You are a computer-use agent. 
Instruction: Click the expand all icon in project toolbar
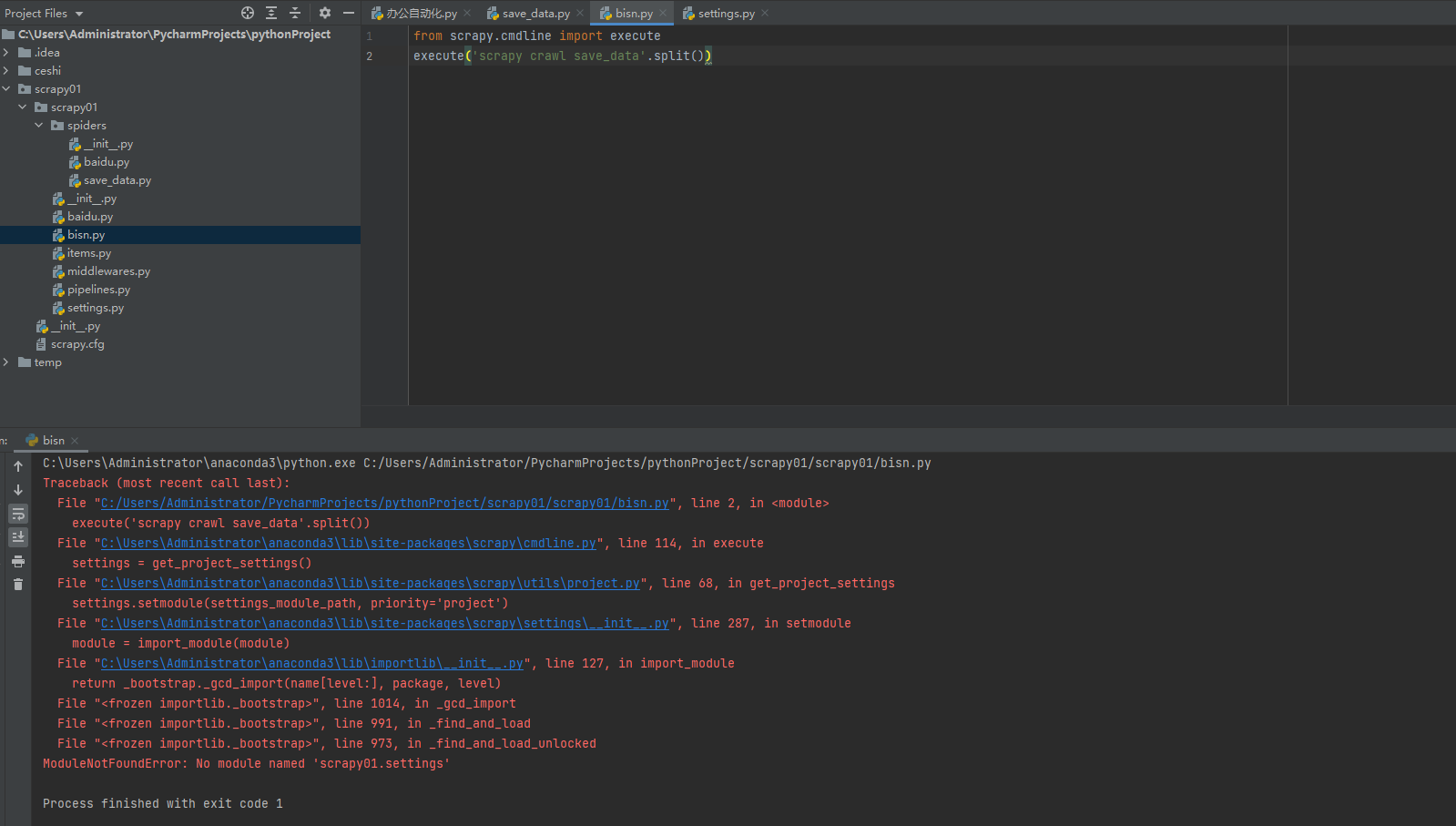pos(271,13)
